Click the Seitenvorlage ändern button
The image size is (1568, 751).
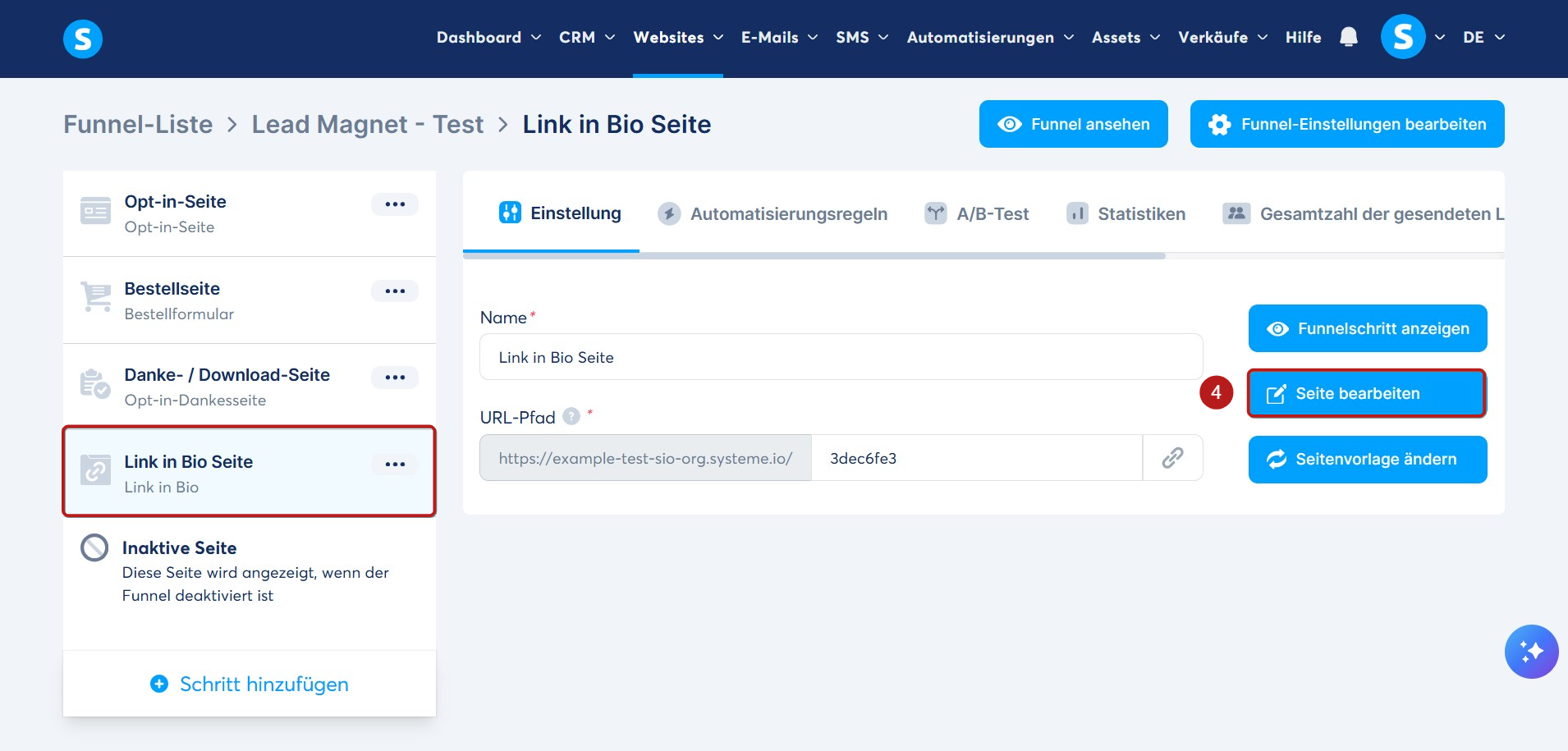pos(1368,460)
